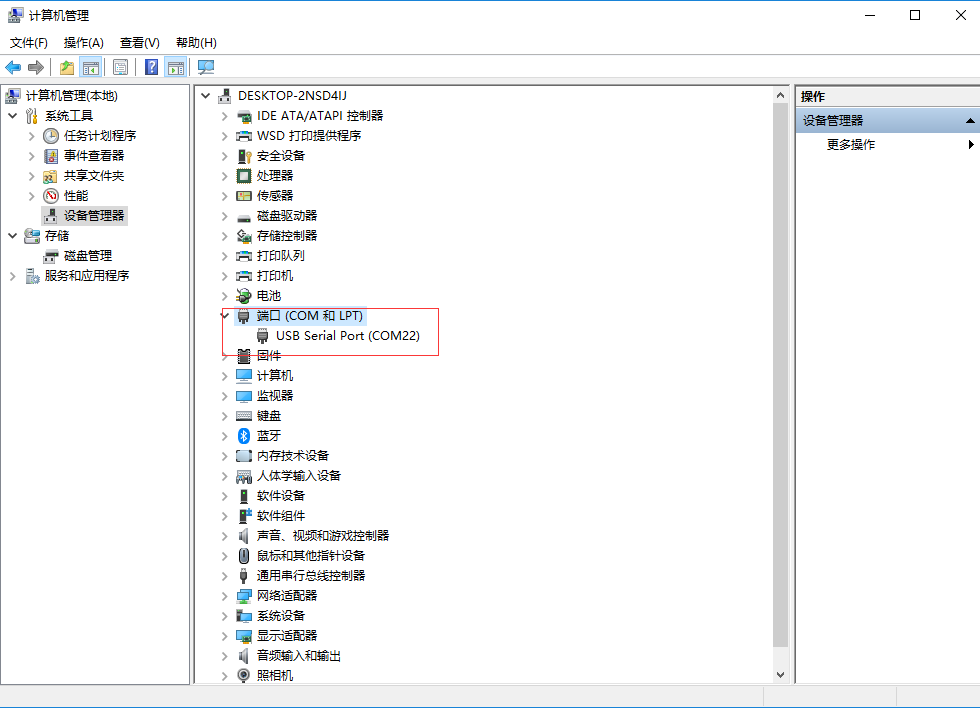This screenshot has height=708, width=980.
Task: Select the 存储控制器 device category
Action: pos(287,236)
